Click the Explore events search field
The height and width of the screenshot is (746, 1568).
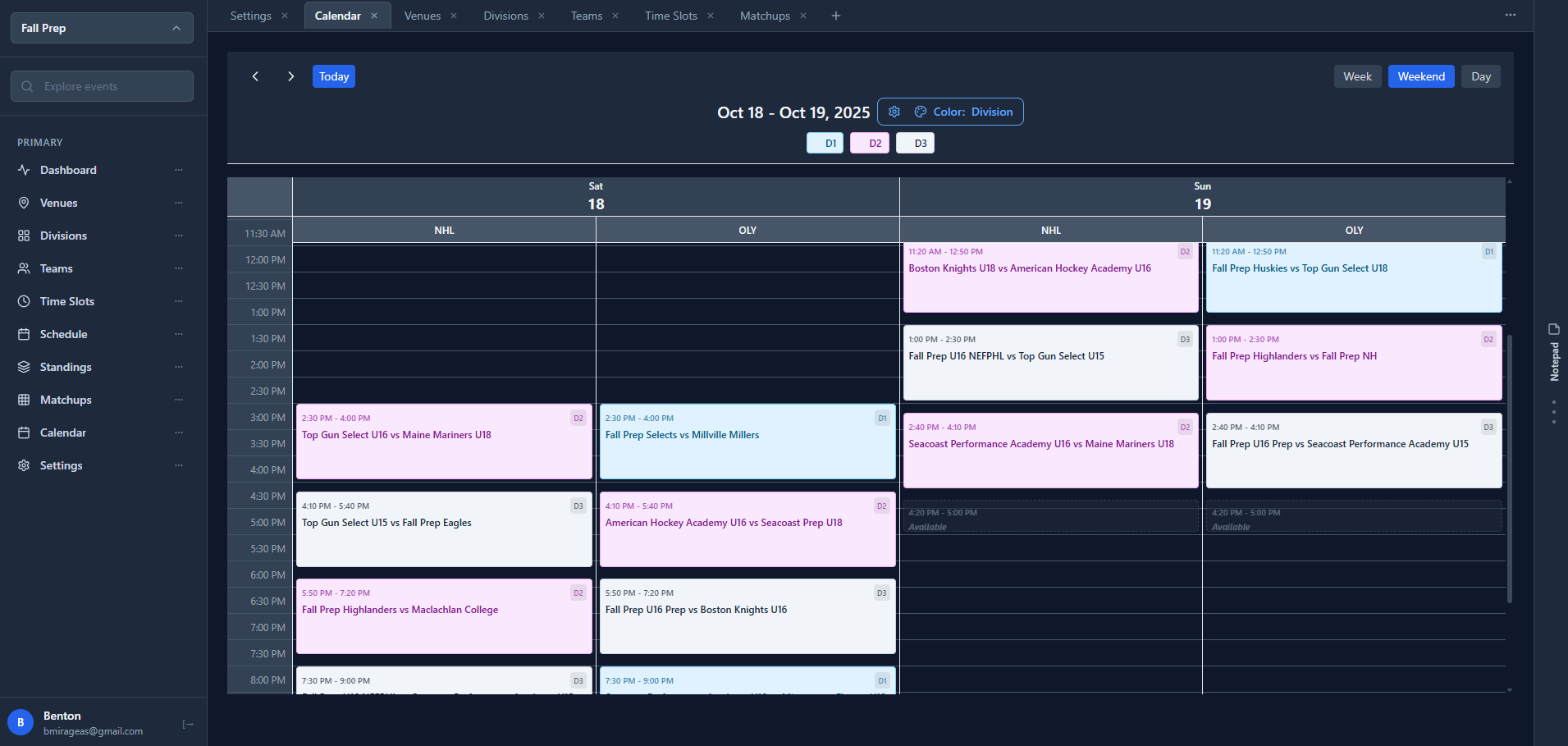pos(102,85)
